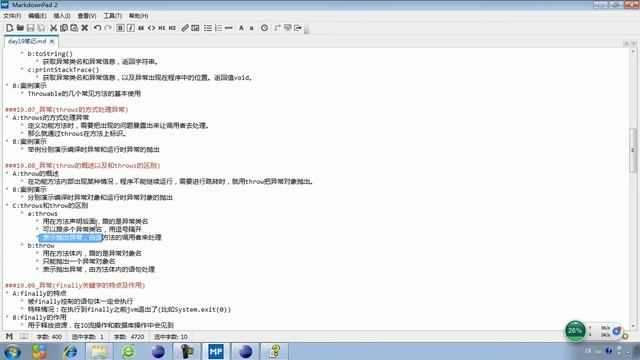The height and width of the screenshot is (360, 640).
Task: Click the line containing c:printStackTrace()
Action: point(63,69)
